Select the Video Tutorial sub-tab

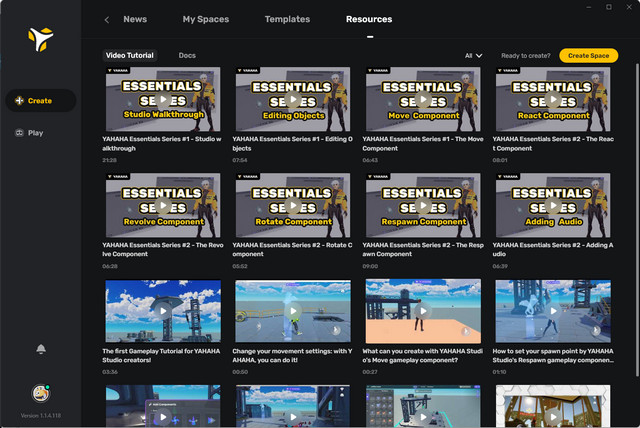pyautogui.click(x=129, y=55)
